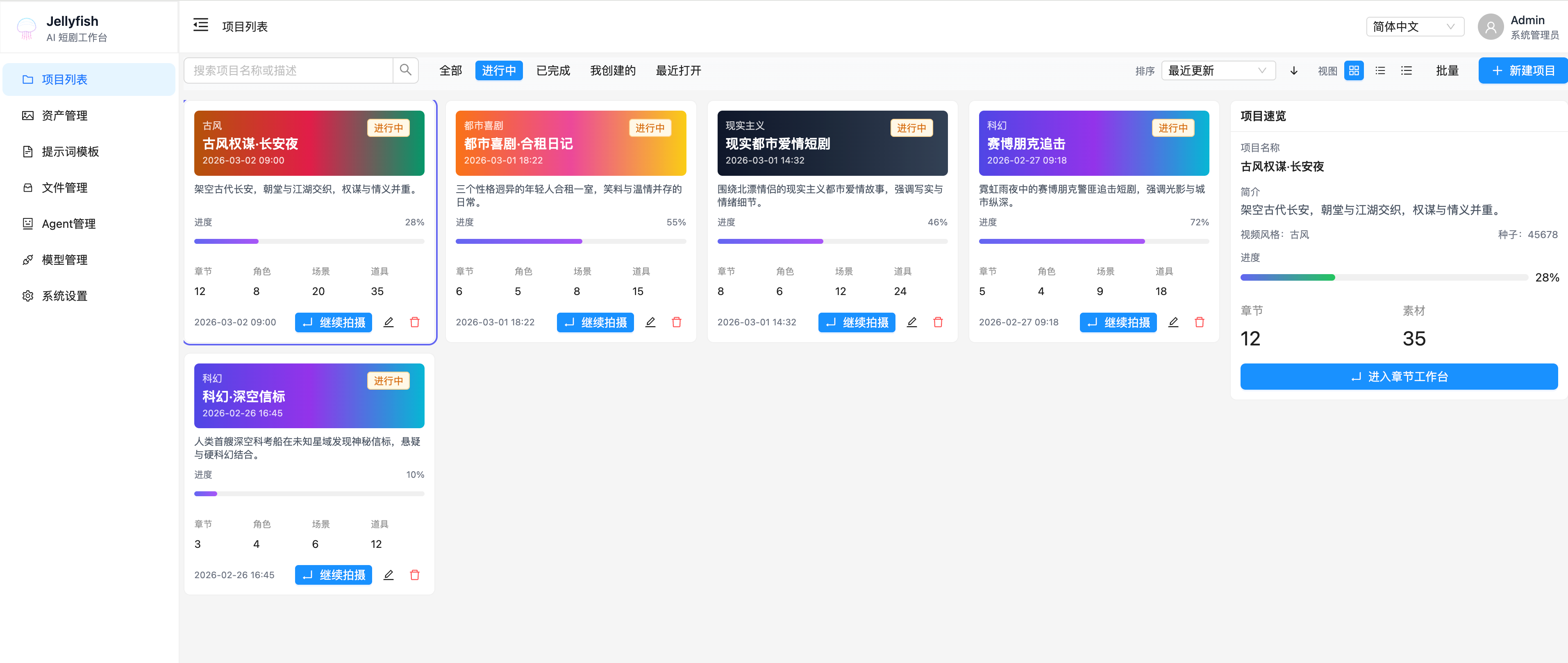Viewport: 1568px width, 663px height.
Task: Toggle sort direction with the arrow
Action: tap(1293, 70)
